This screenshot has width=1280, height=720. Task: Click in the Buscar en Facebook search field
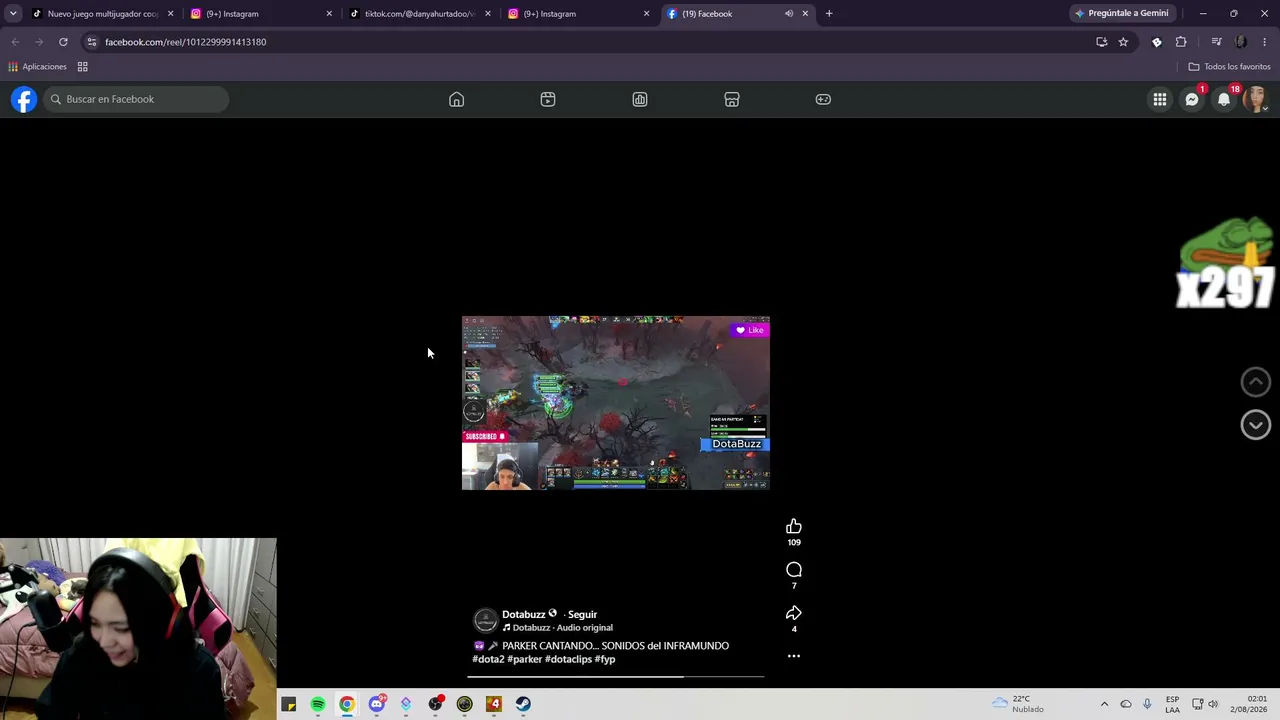[x=136, y=99]
